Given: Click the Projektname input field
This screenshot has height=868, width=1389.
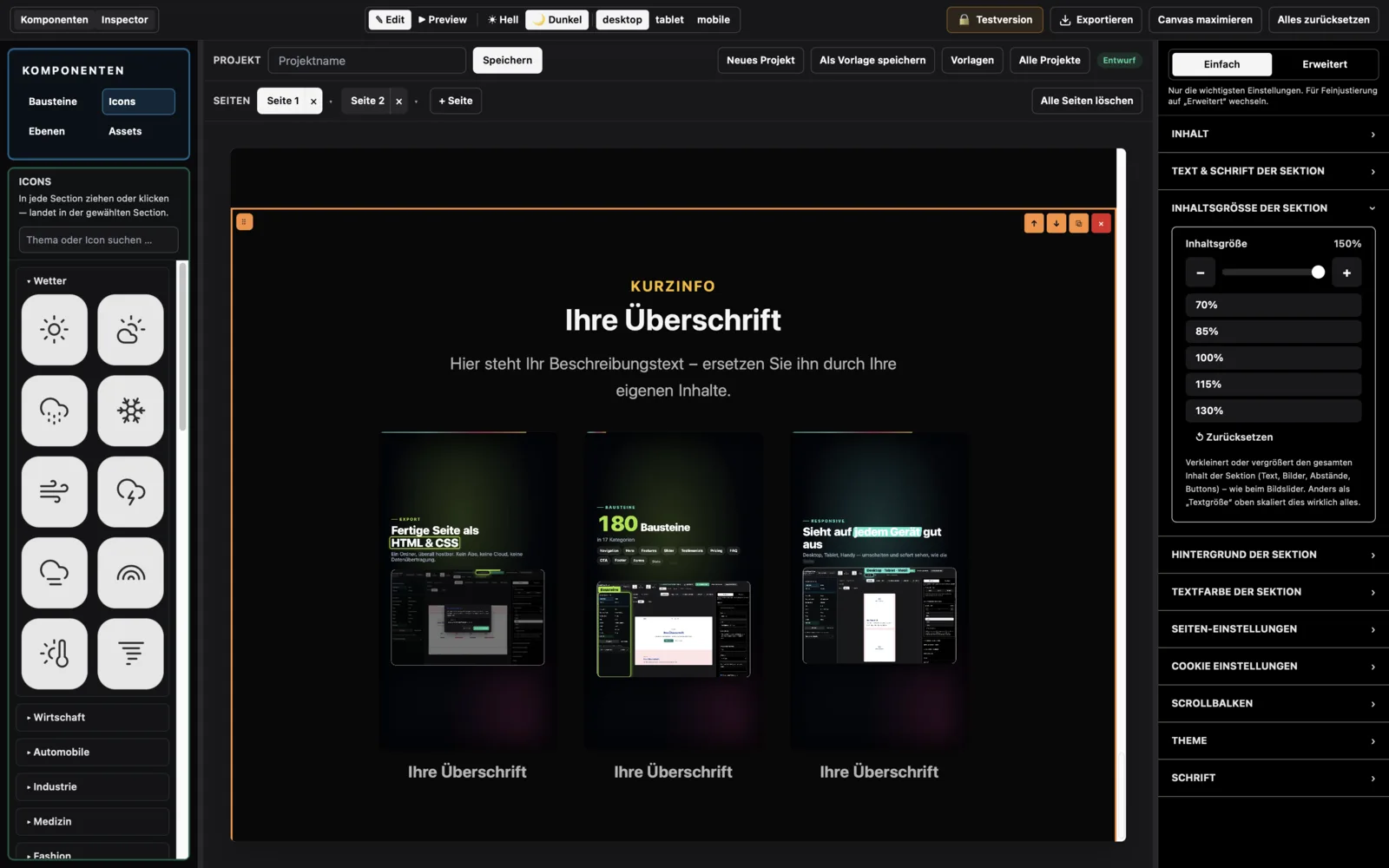Looking at the screenshot, I should click(367, 61).
